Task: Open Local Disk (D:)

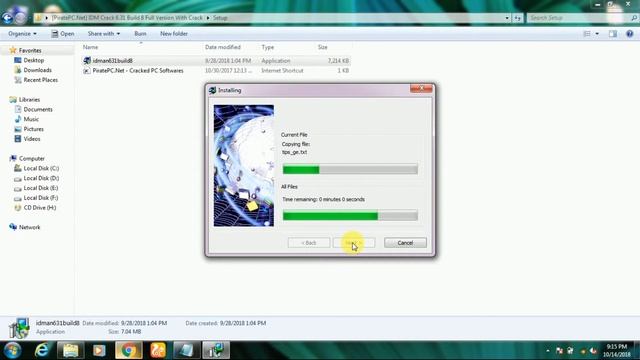Action: coord(41,178)
